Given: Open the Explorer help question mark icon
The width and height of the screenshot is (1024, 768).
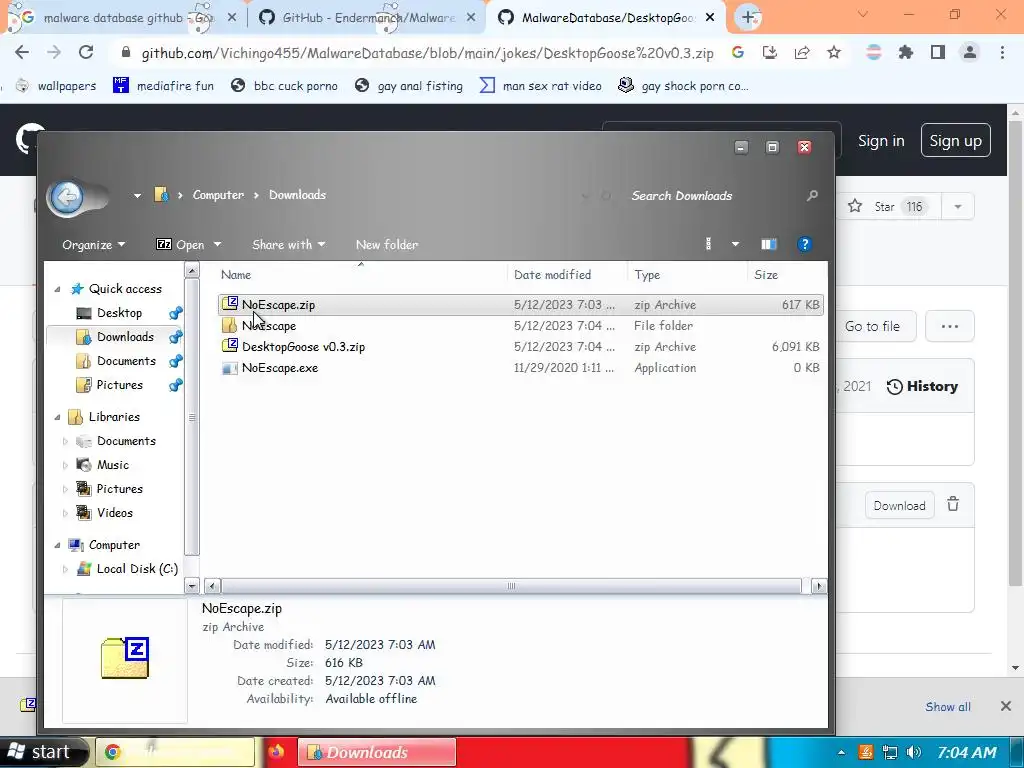Looking at the screenshot, I should click(x=804, y=244).
